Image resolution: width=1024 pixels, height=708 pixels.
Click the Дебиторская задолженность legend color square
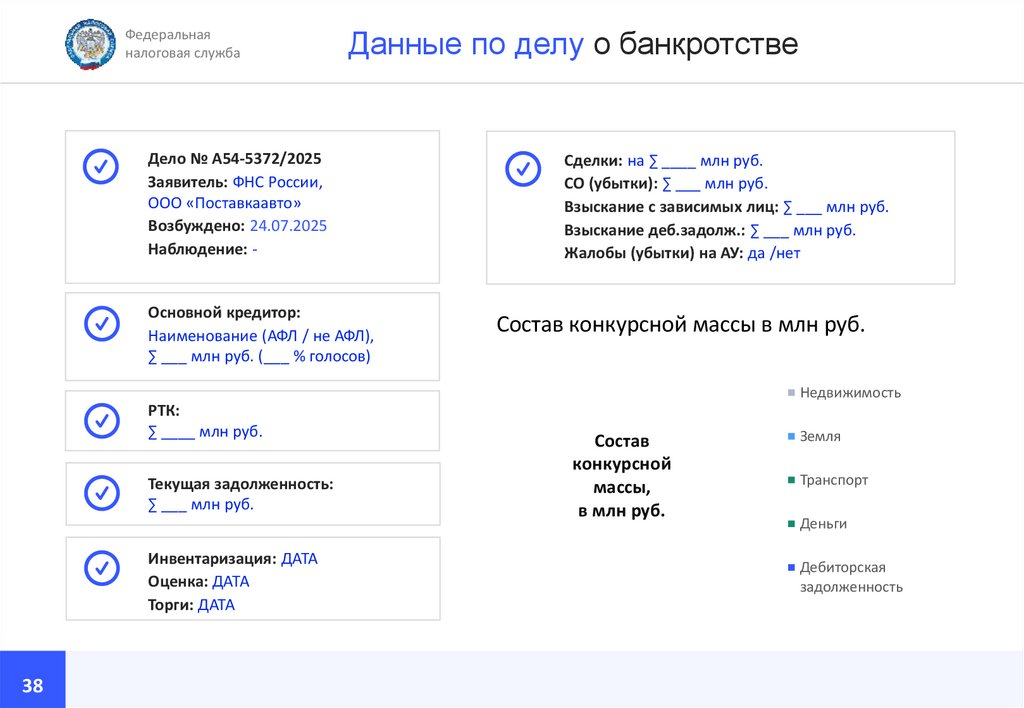[791, 568]
